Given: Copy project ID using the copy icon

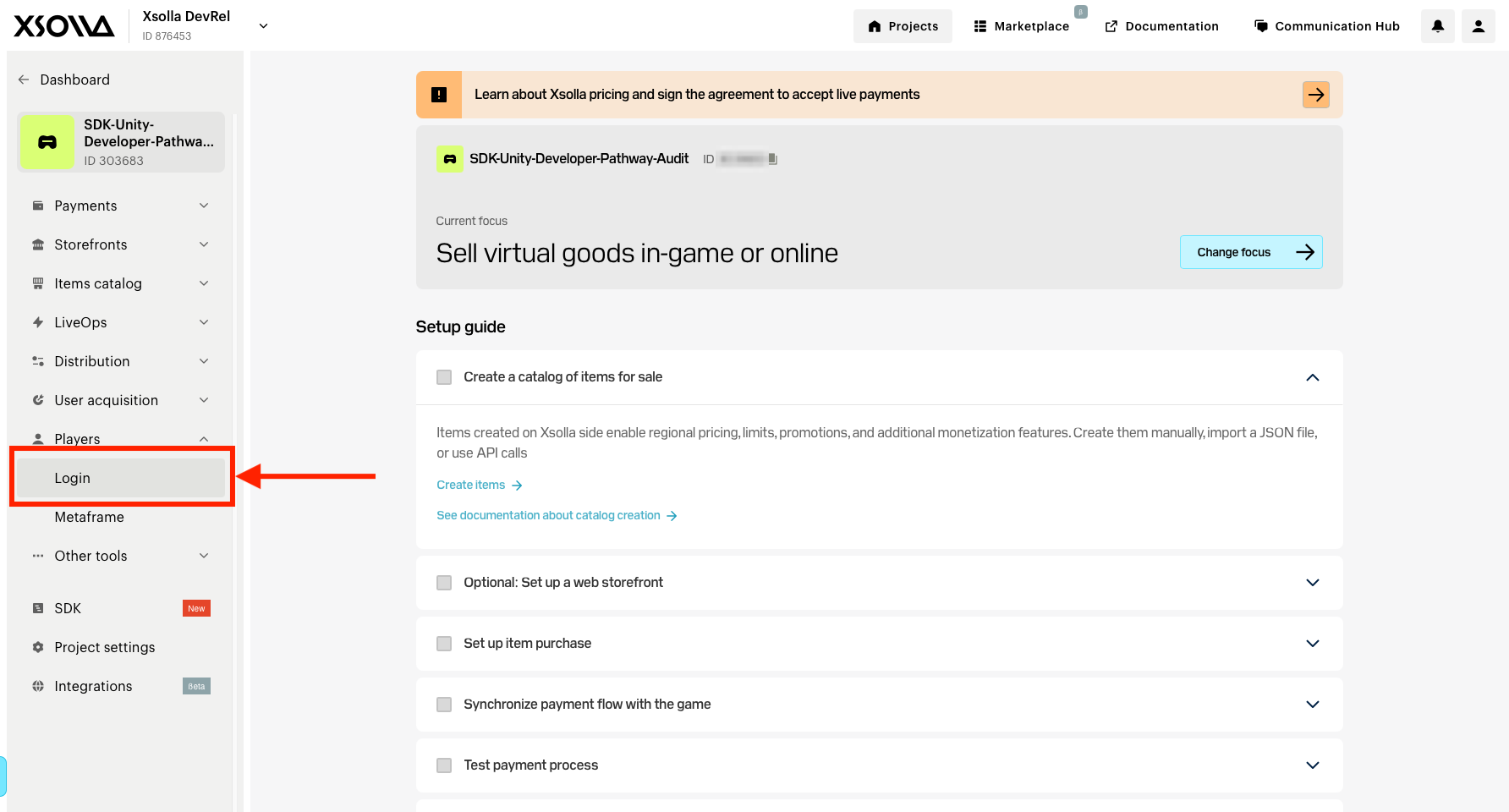Looking at the screenshot, I should tap(772, 159).
